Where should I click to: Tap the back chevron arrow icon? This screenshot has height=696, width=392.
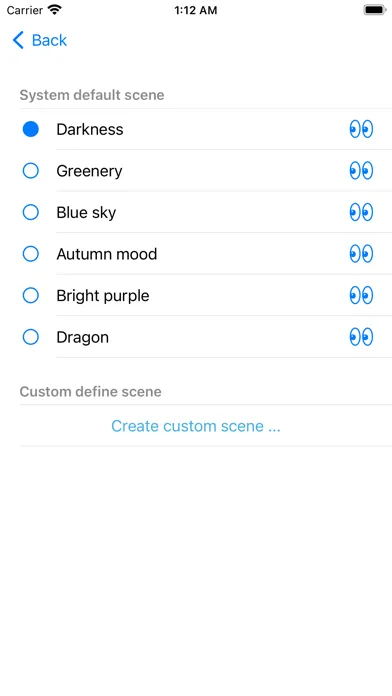tap(18, 40)
